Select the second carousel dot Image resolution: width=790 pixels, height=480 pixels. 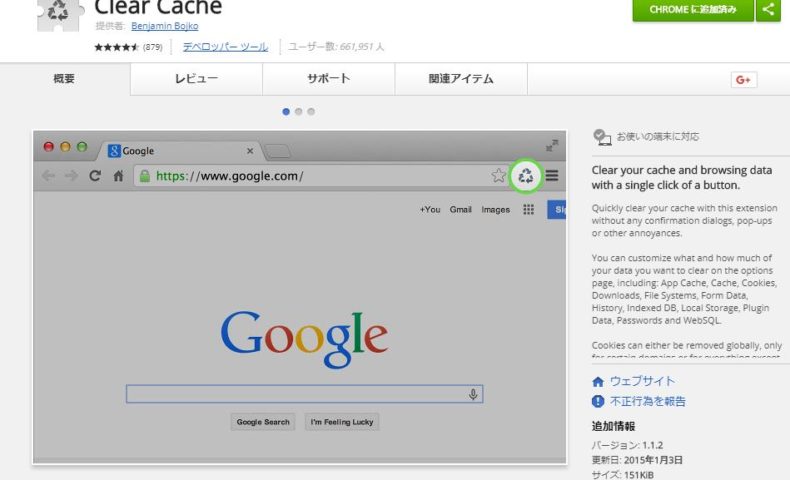[x=298, y=111]
